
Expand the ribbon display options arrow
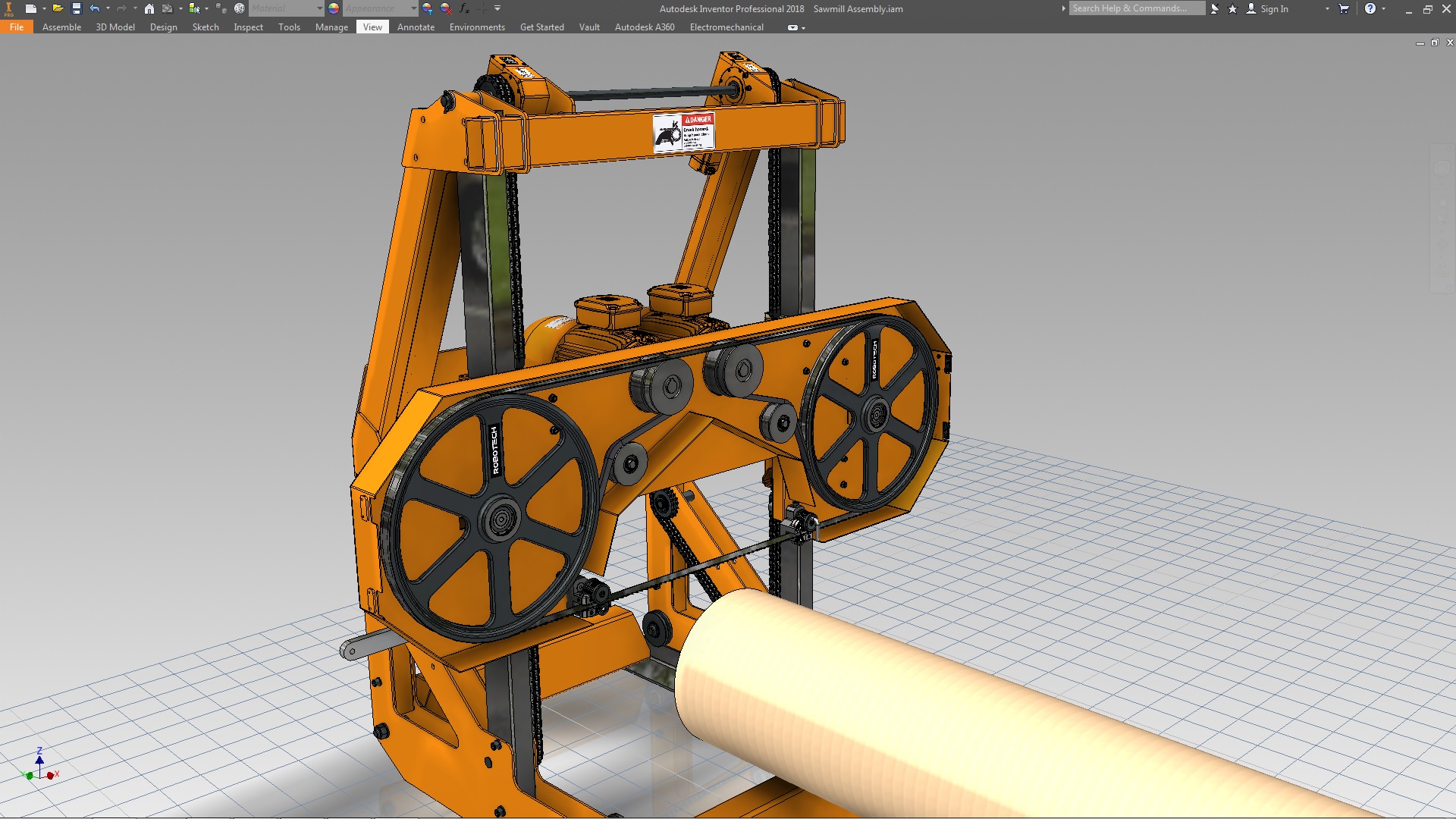(x=803, y=28)
